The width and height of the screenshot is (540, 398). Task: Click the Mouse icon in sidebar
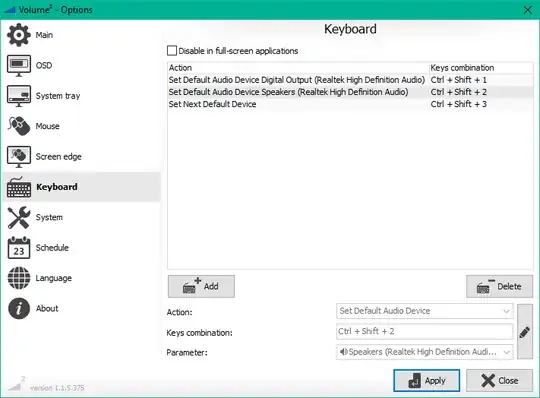pos(19,126)
